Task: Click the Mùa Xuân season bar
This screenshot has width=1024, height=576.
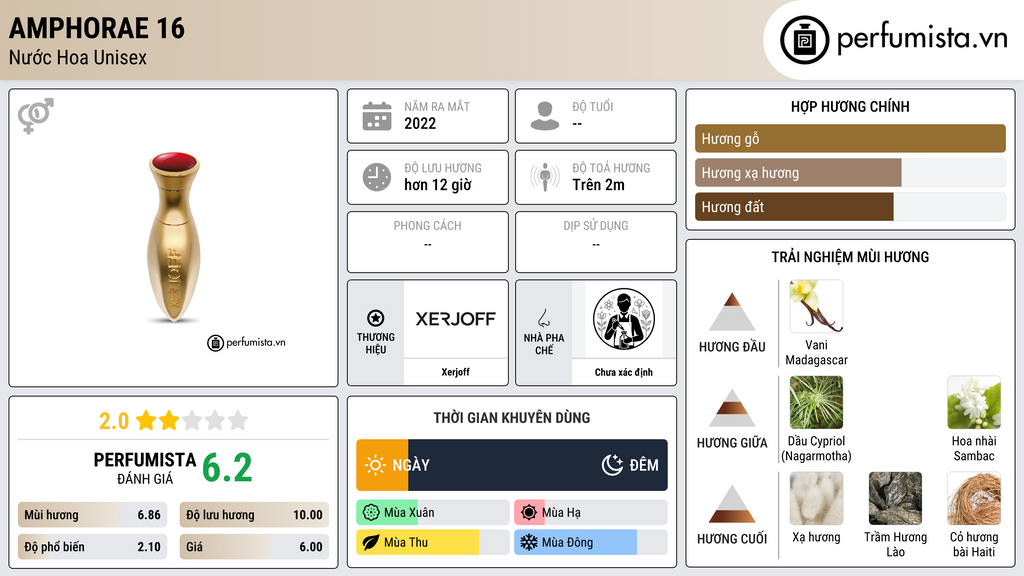Action: click(x=433, y=513)
